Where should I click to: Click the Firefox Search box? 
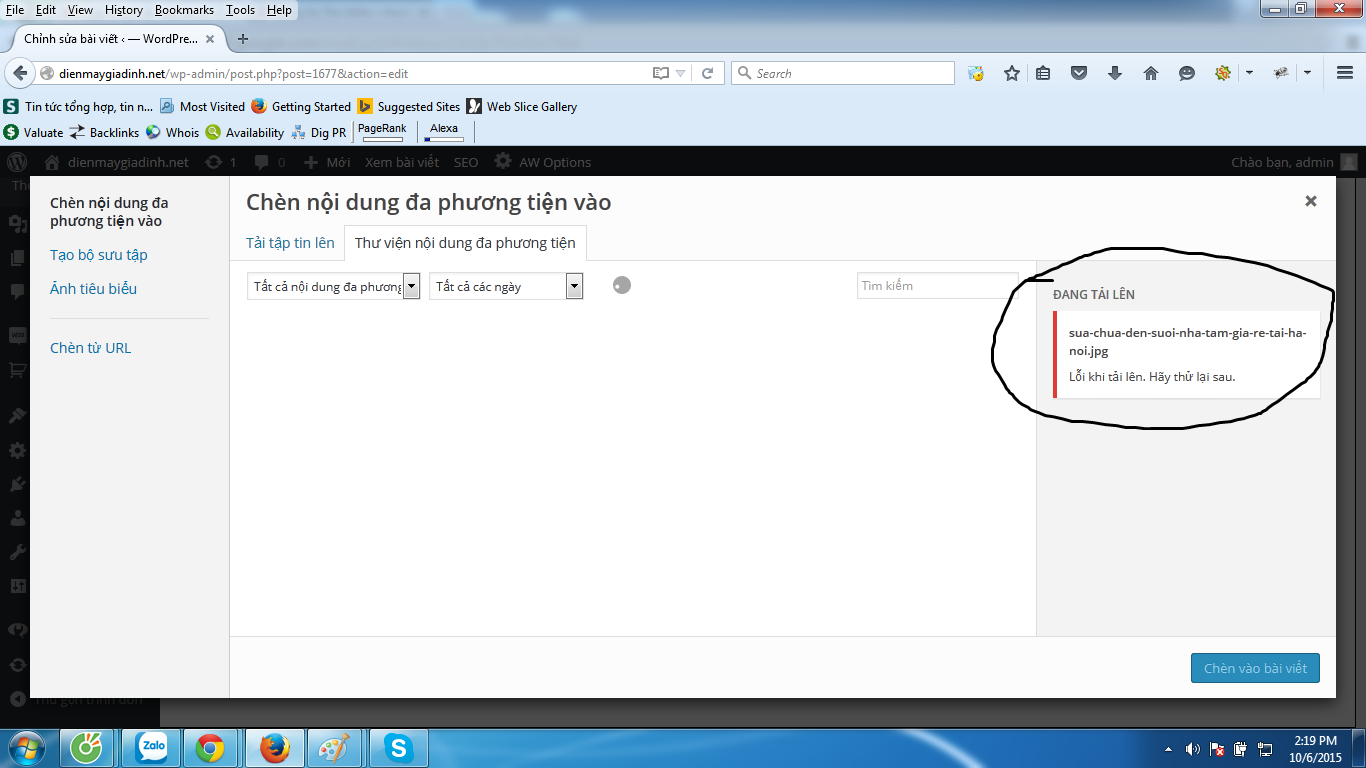[x=843, y=73]
